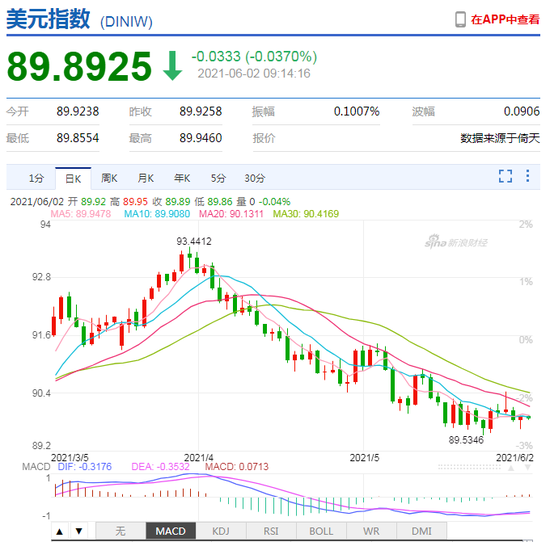Viewport: 550px width, 542px height.
Task: Click the 93.4412 peak label on chart
Action: 194,241
